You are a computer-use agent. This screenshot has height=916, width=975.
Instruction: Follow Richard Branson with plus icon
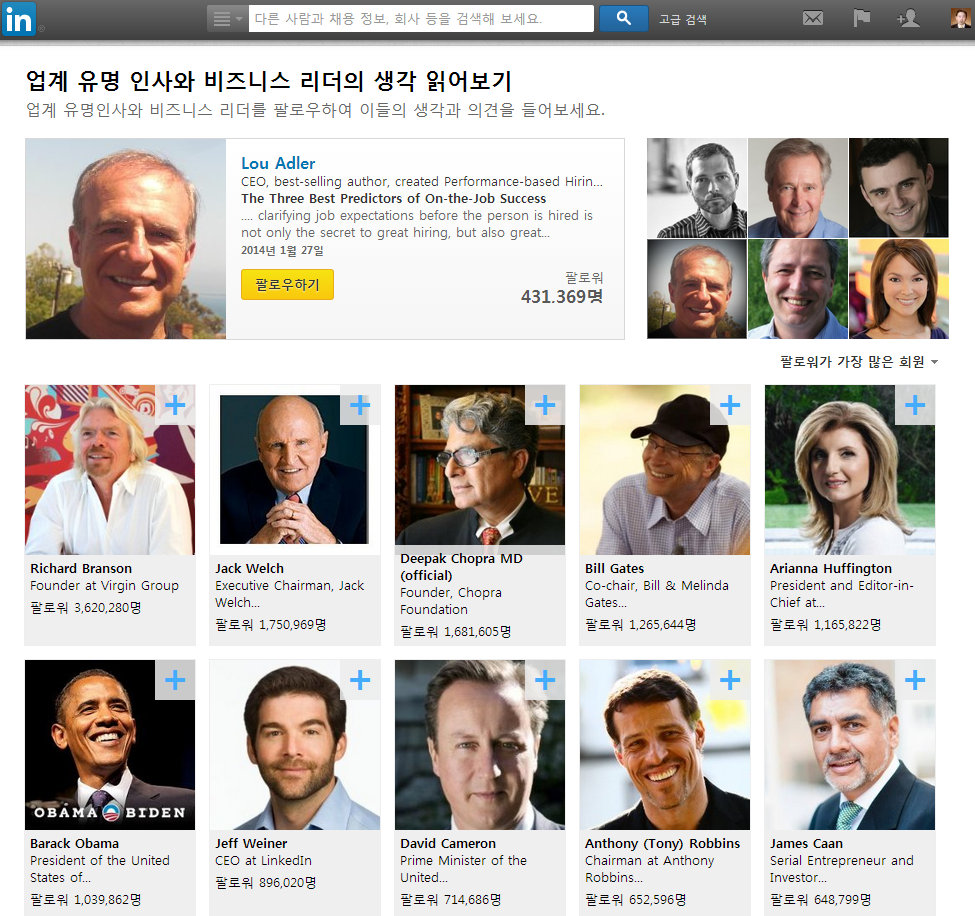175,405
